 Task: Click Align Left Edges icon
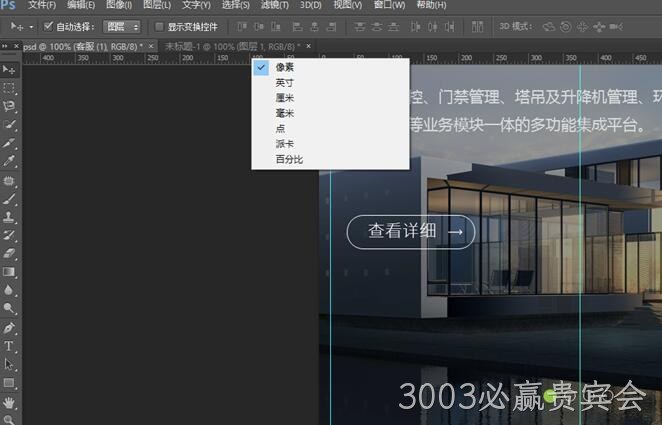click(x=298, y=27)
